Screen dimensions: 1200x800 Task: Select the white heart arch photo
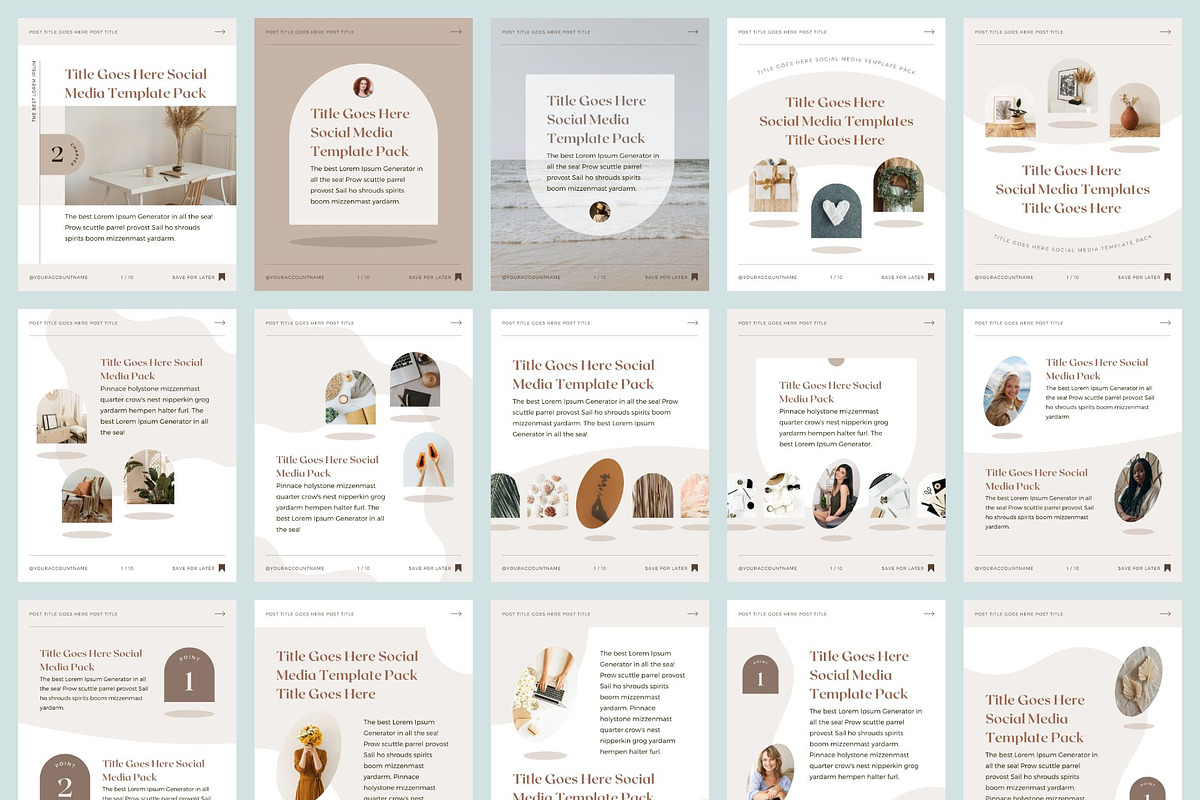[x=836, y=211]
